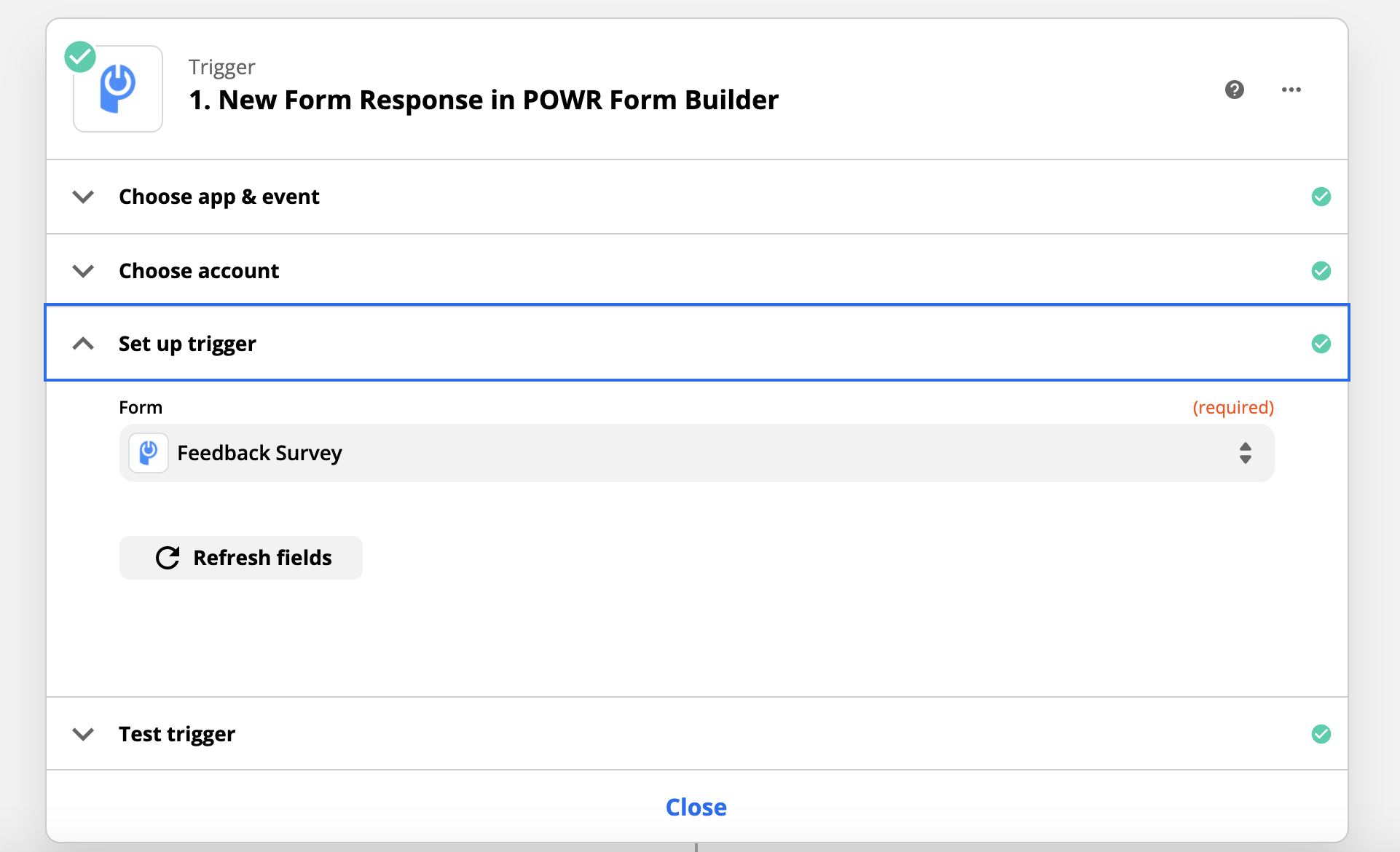Click the step title New Form Response in POWR

click(484, 100)
